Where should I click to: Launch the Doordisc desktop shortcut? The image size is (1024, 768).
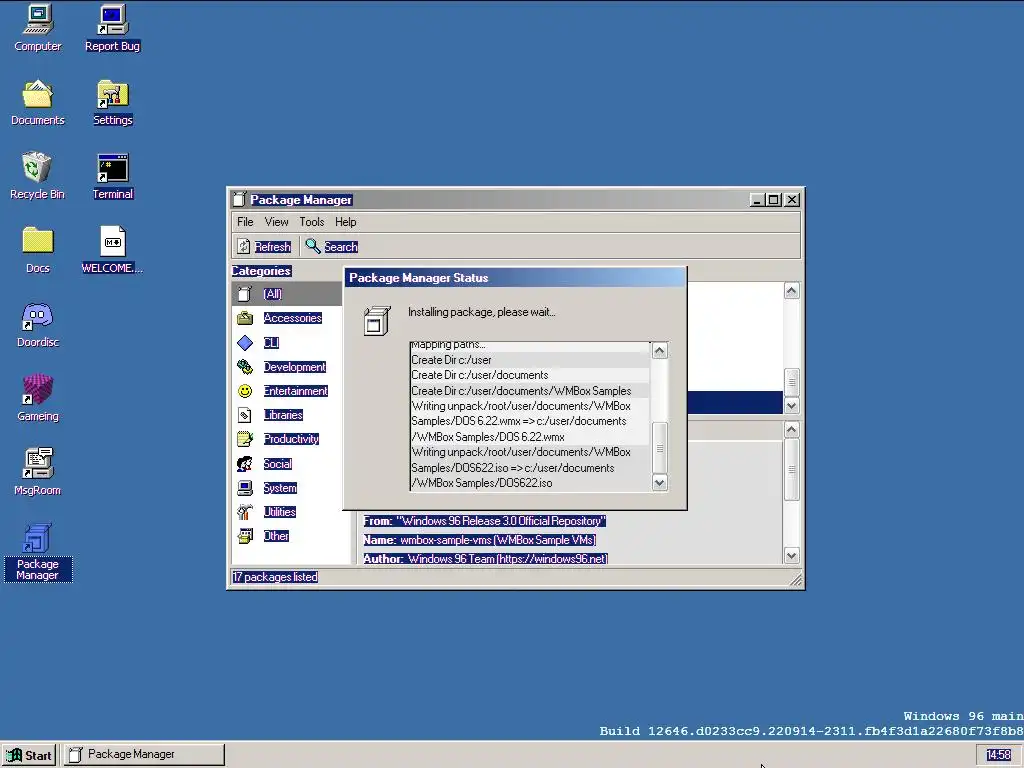(38, 325)
